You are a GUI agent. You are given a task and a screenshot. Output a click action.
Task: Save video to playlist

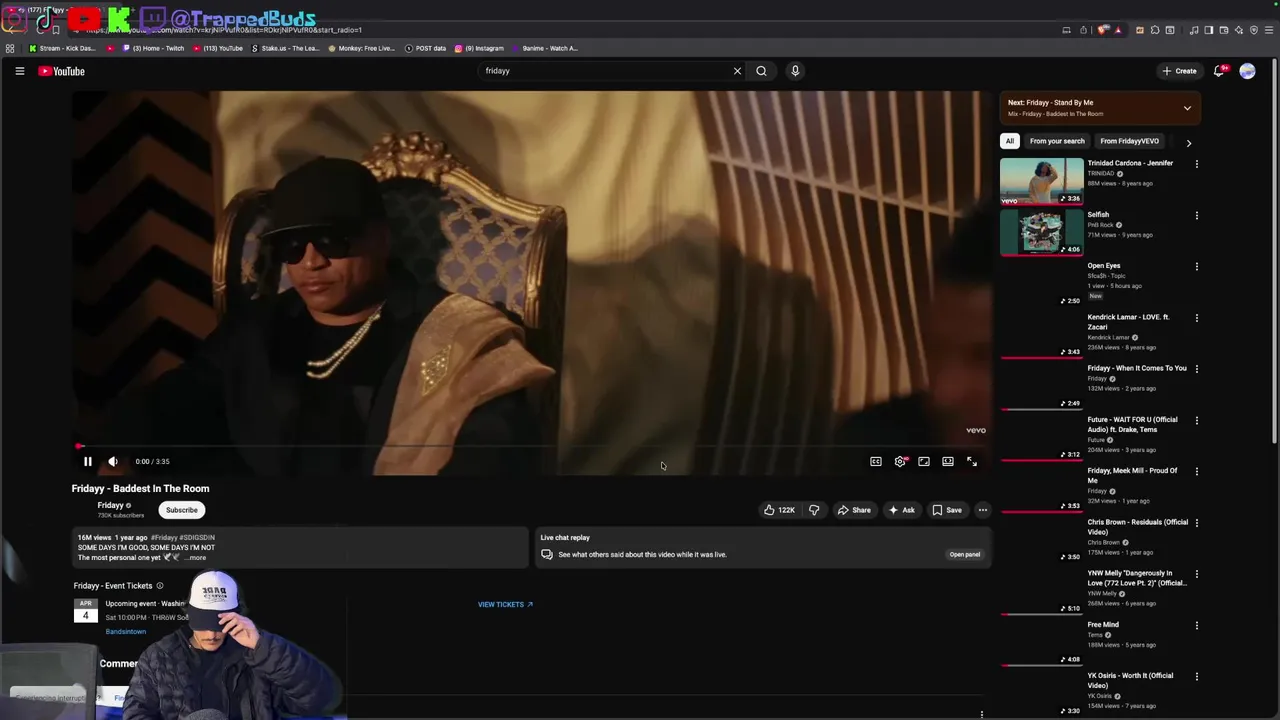pos(947,510)
